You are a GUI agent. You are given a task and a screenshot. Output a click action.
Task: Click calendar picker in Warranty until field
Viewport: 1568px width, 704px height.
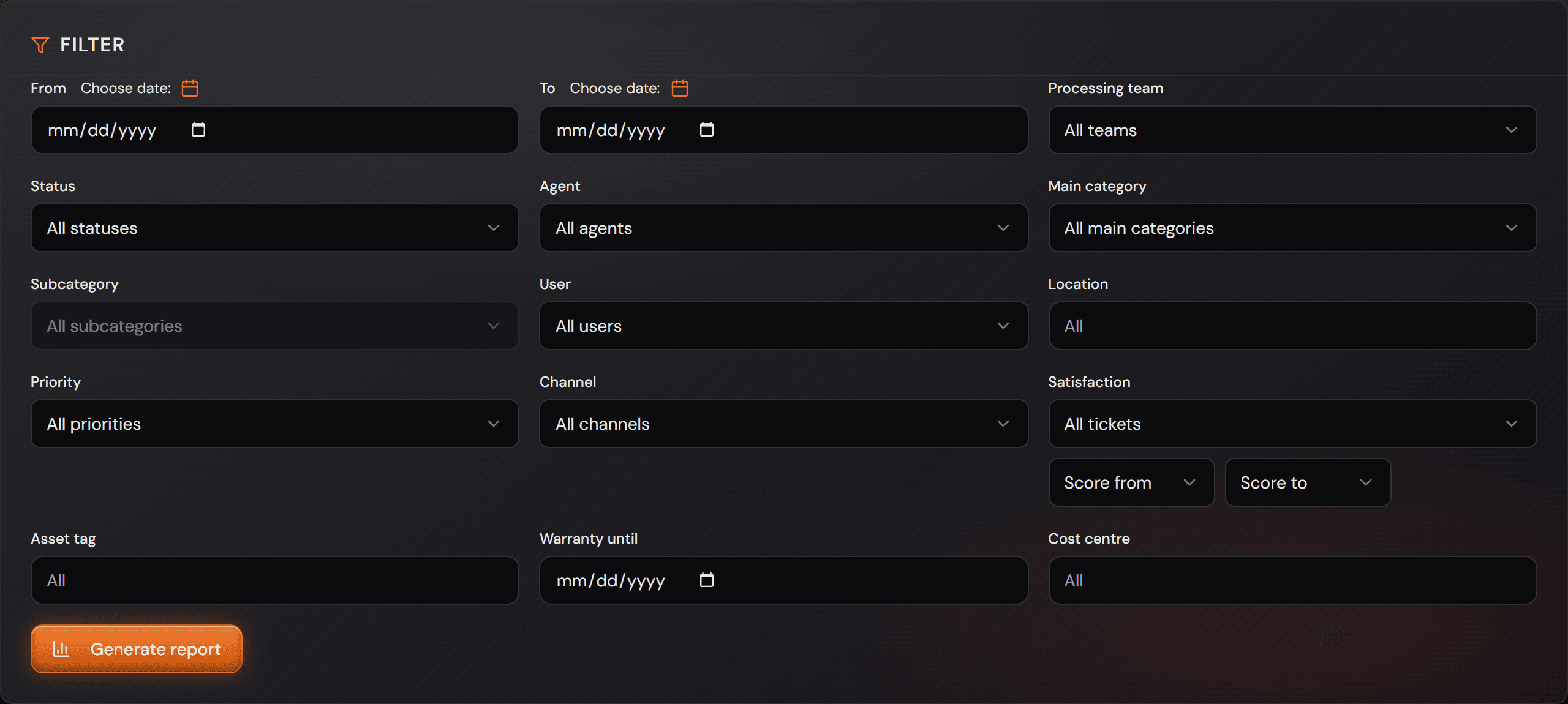point(707,580)
